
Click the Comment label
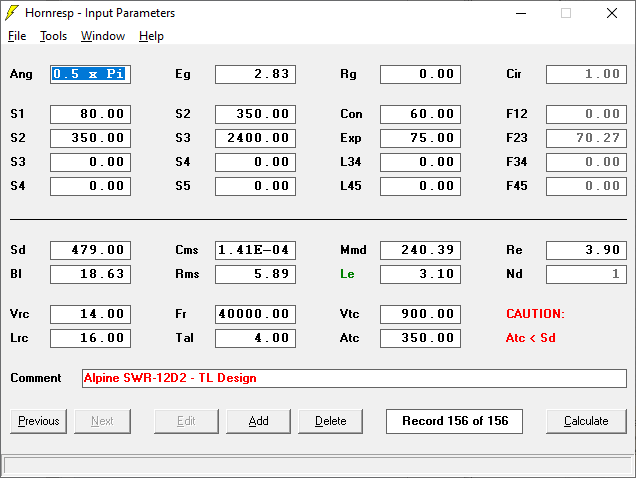point(36,378)
